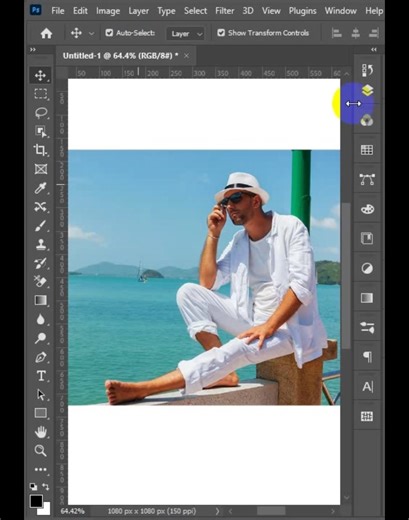Select the Rectangular Marquee tool
Image resolution: width=409 pixels, height=520 pixels.
(40, 94)
